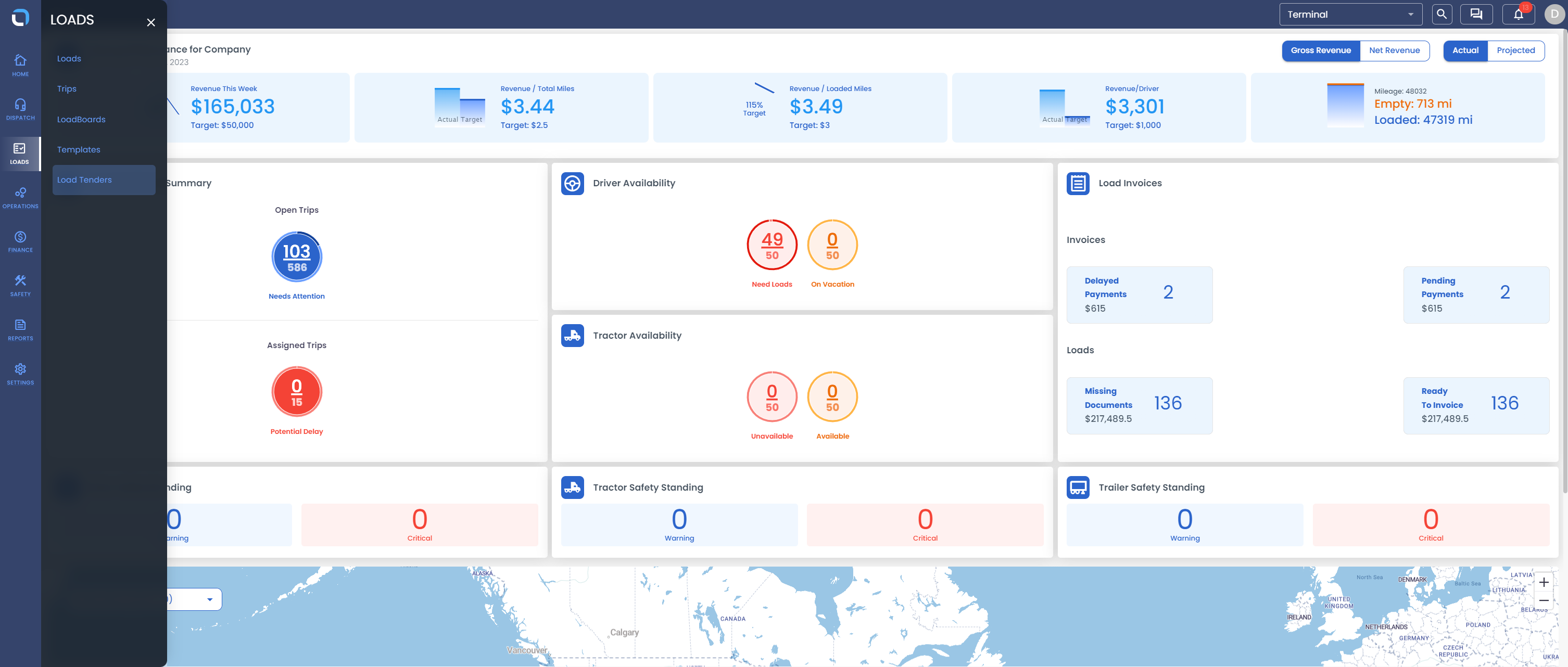1568x667 pixels.
Task: Click the Driver Availability steering wheel icon
Action: pos(572,183)
